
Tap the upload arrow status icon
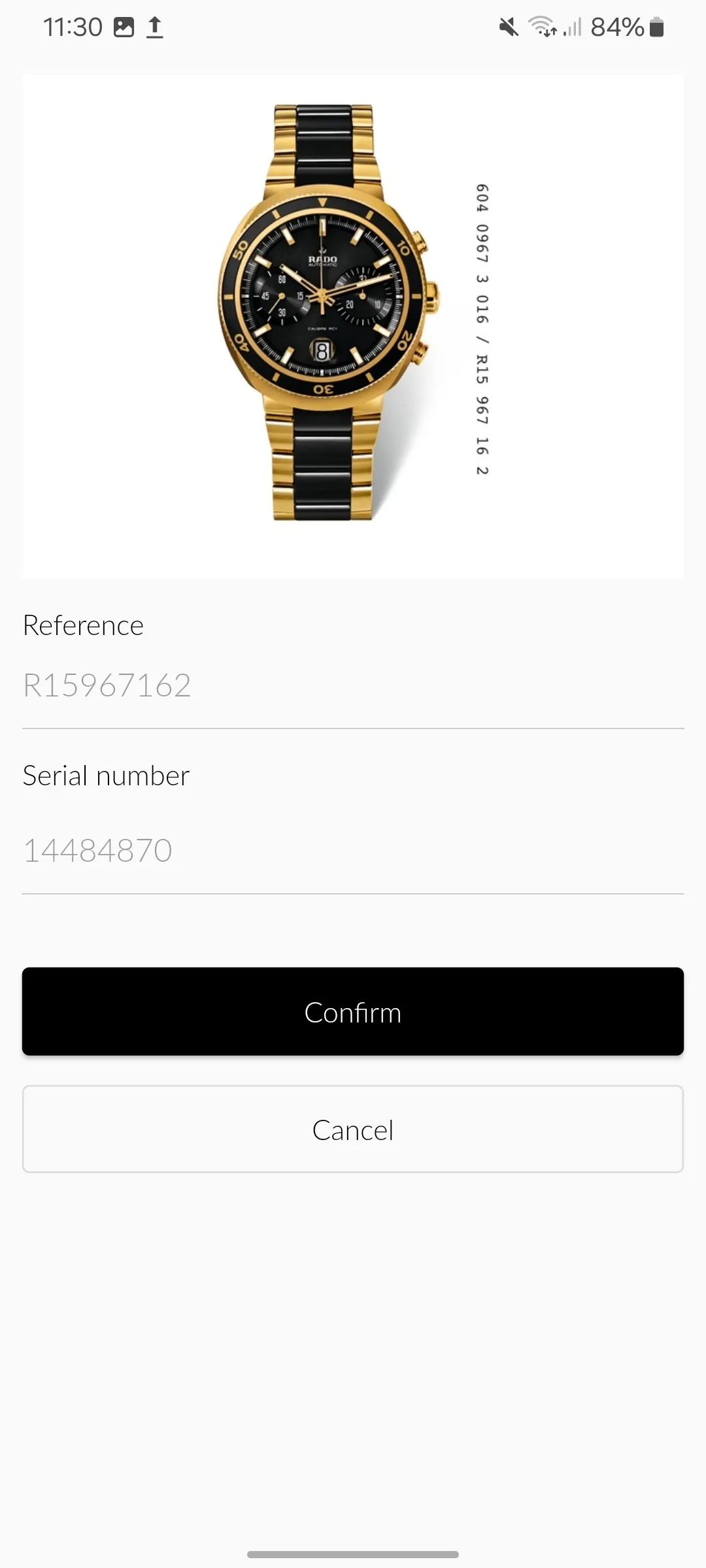click(154, 27)
